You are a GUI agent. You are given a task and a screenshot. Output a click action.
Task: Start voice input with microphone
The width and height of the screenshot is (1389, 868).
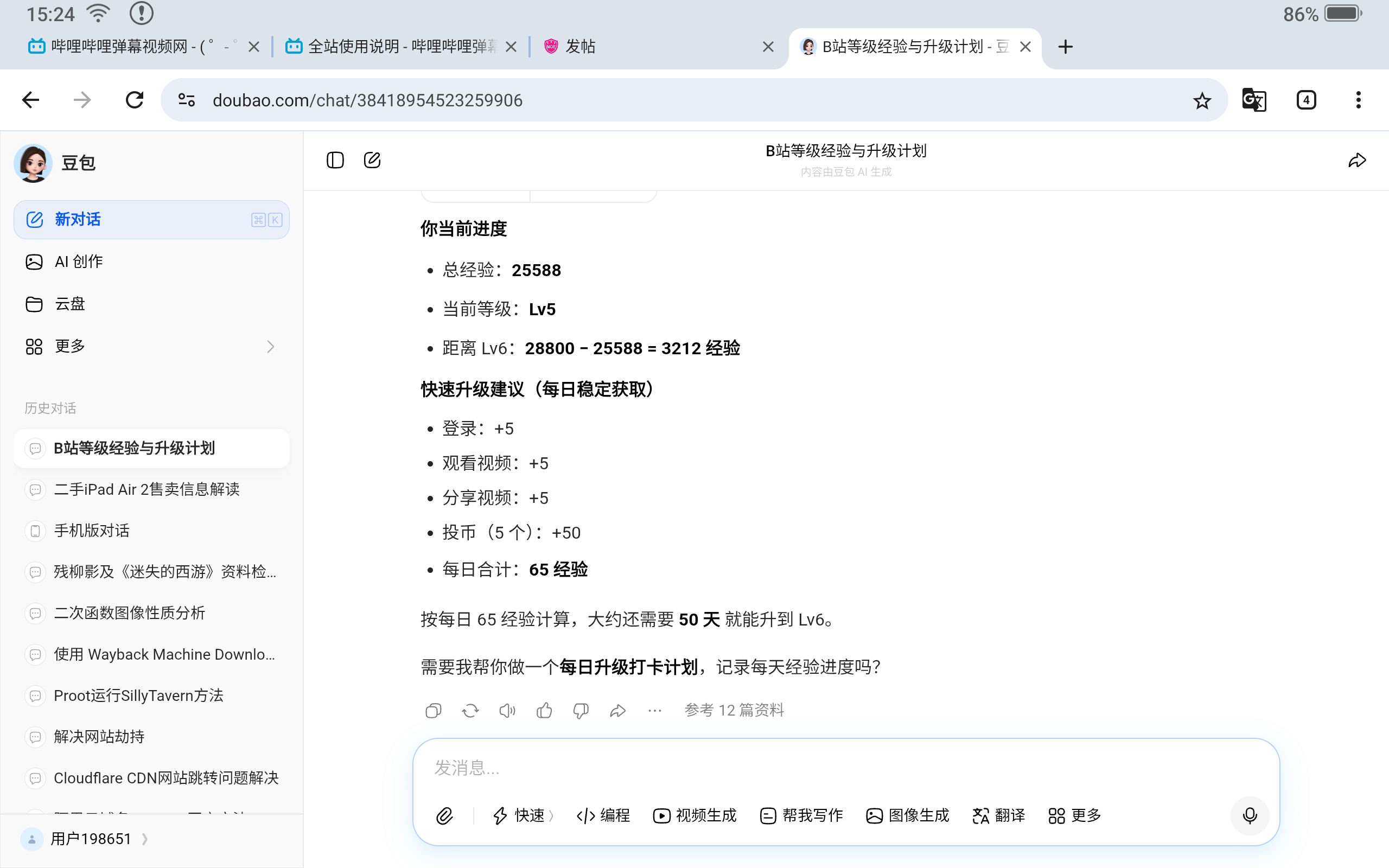coord(1250,815)
